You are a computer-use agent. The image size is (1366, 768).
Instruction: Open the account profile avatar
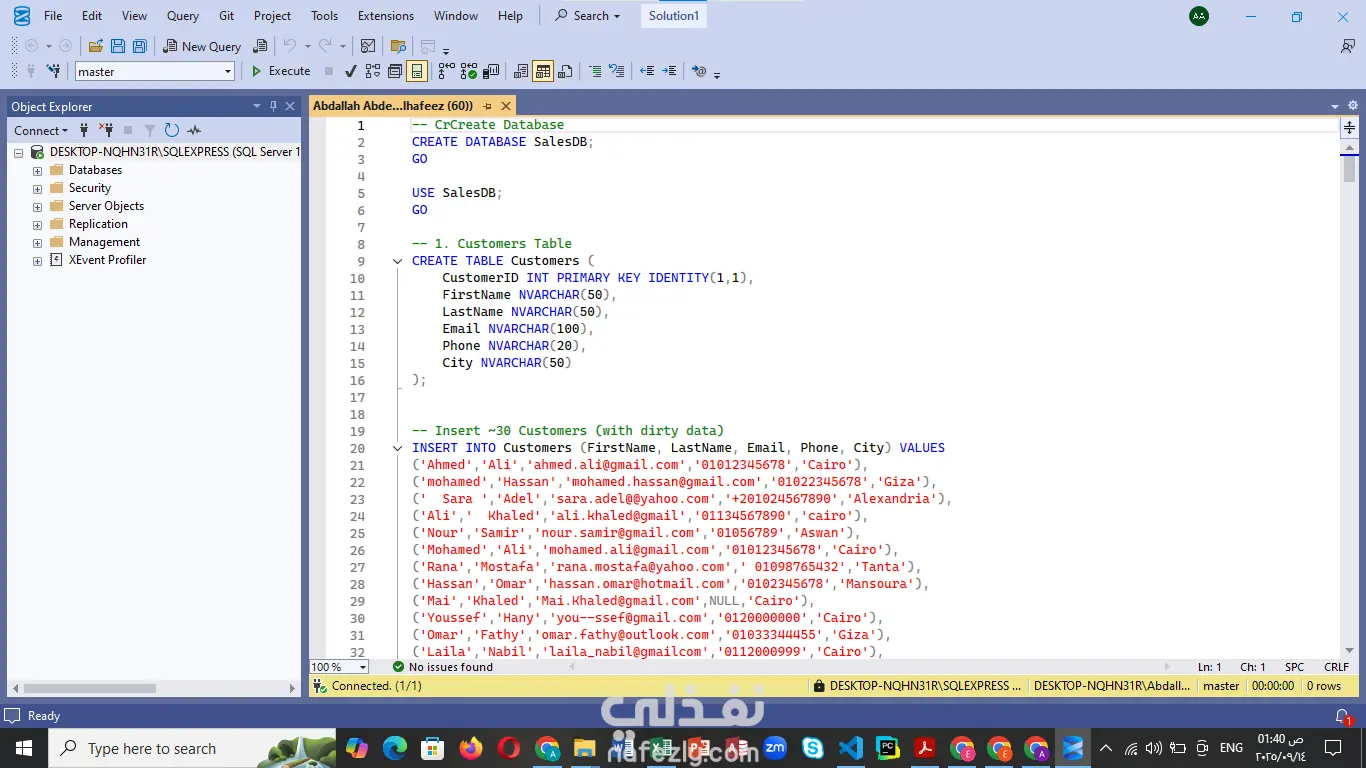point(1199,16)
